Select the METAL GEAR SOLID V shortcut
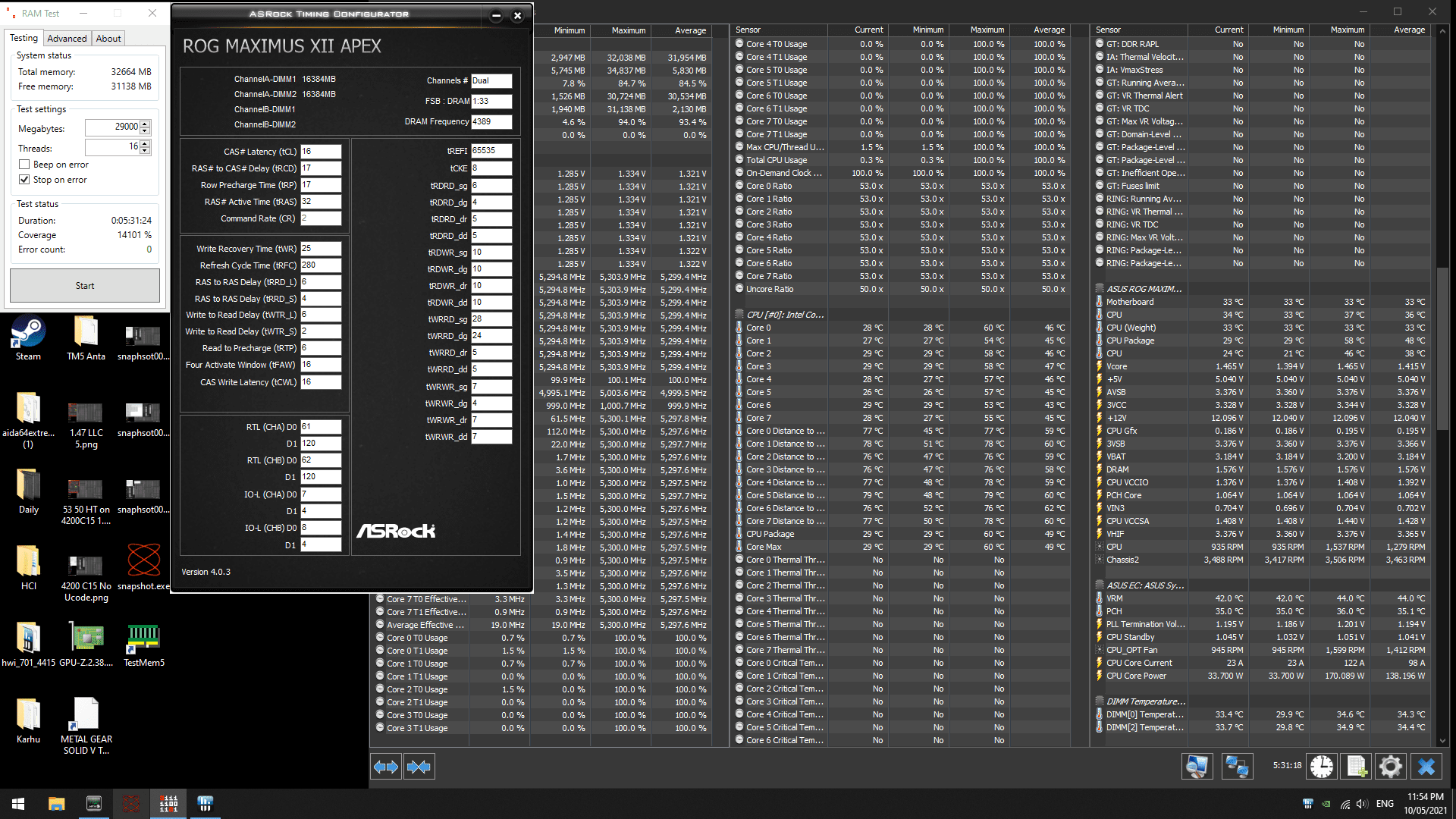The image size is (1456, 819). [86, 726]
